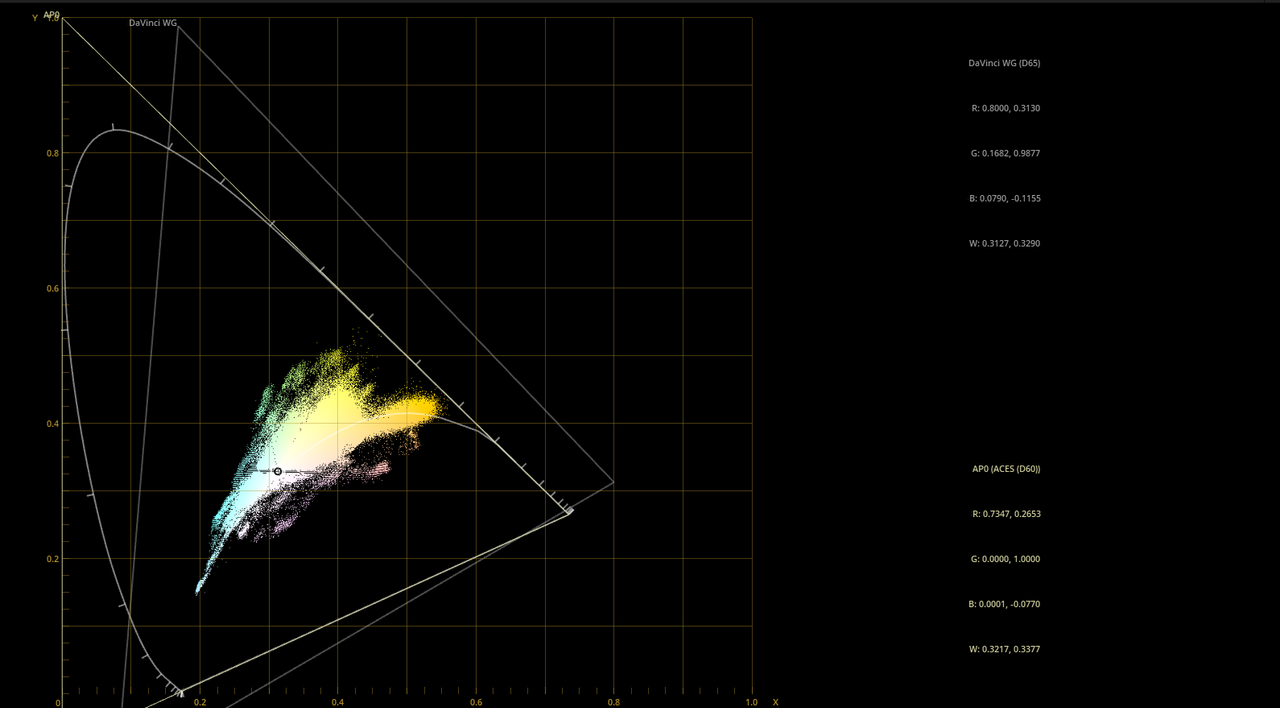
Task: Click AP0 white point value 0.3217, 0.3377
Action: [x=1005, y=649]
